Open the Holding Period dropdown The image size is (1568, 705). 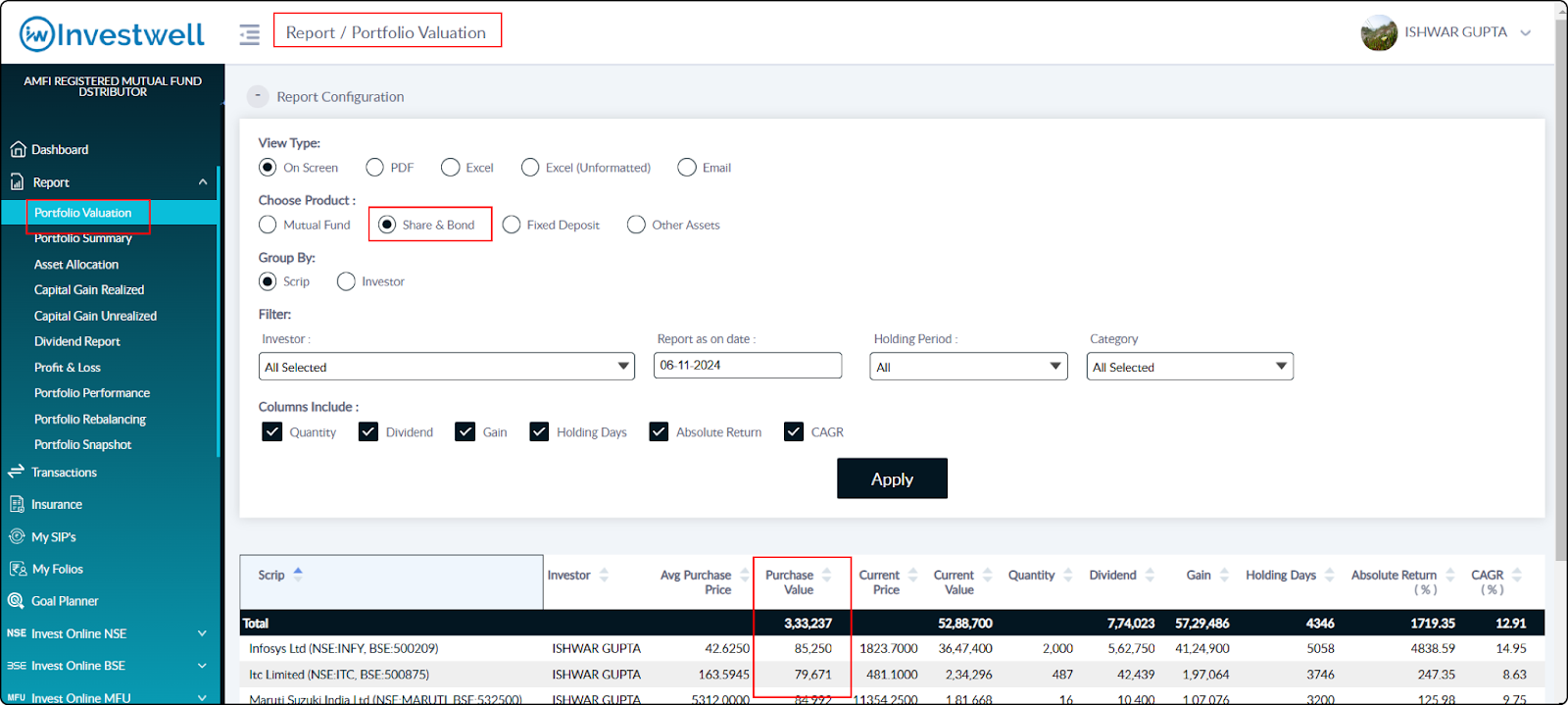(x=968, y=367)
